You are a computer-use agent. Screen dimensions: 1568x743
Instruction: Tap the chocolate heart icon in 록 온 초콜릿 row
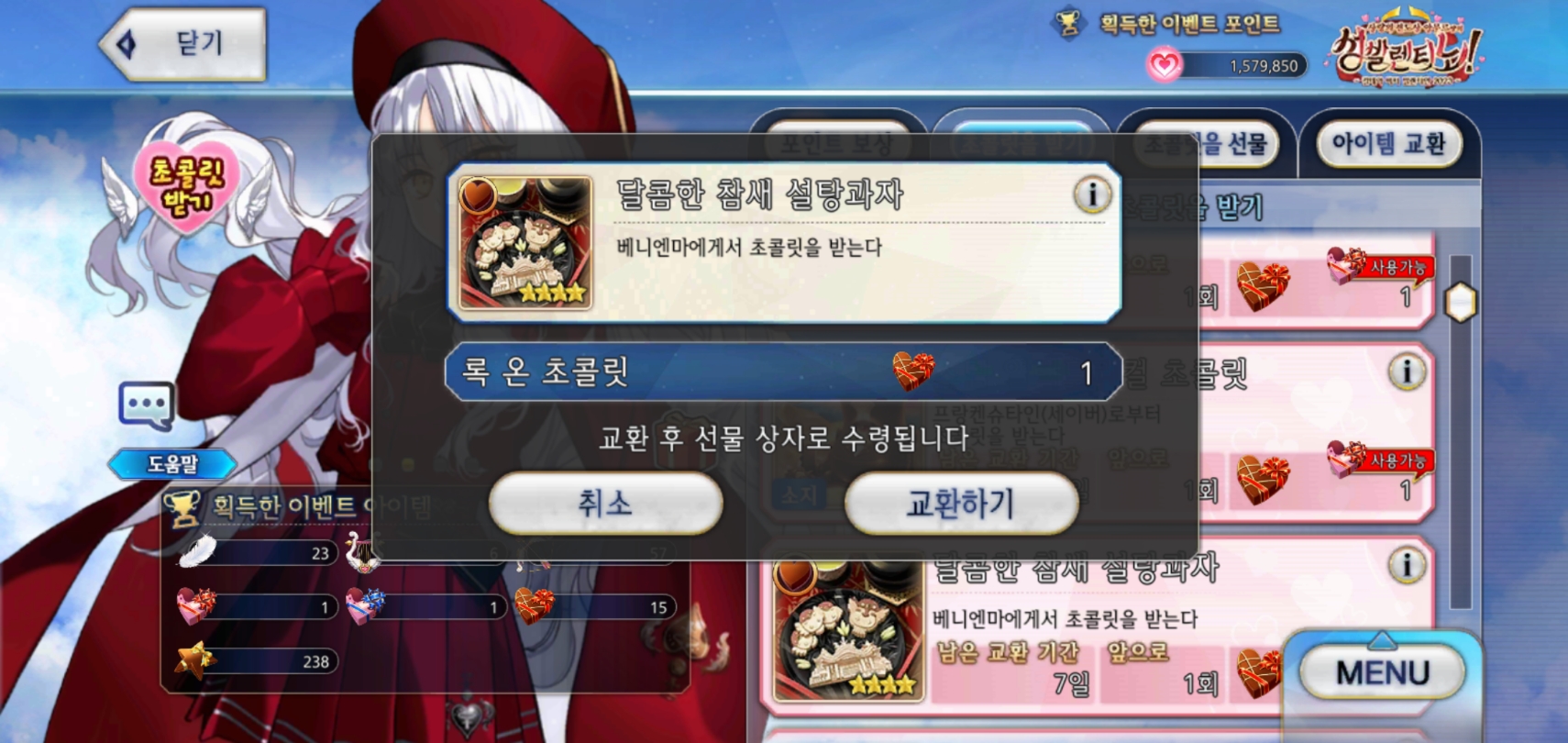(913, 371)
